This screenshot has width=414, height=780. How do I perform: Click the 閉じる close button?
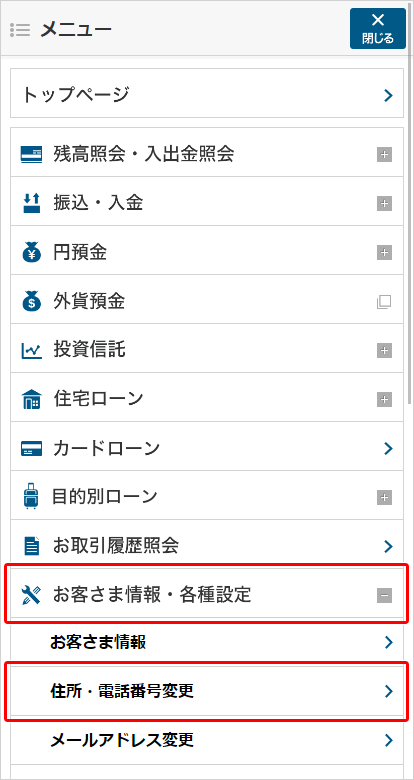click(x=378, y=28)
